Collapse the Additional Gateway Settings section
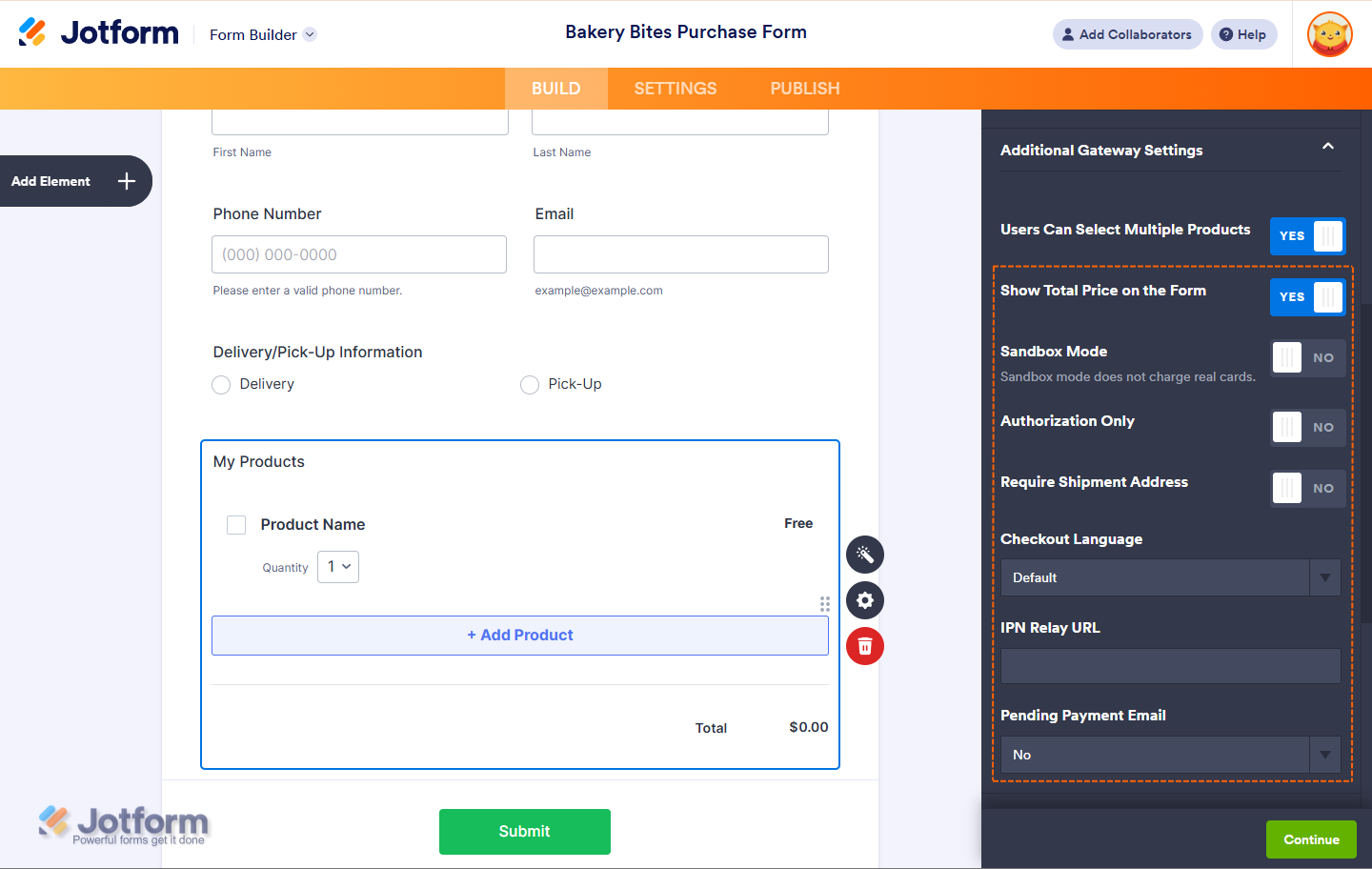This screenshot has height=869, width=1372. [1327, 147]
